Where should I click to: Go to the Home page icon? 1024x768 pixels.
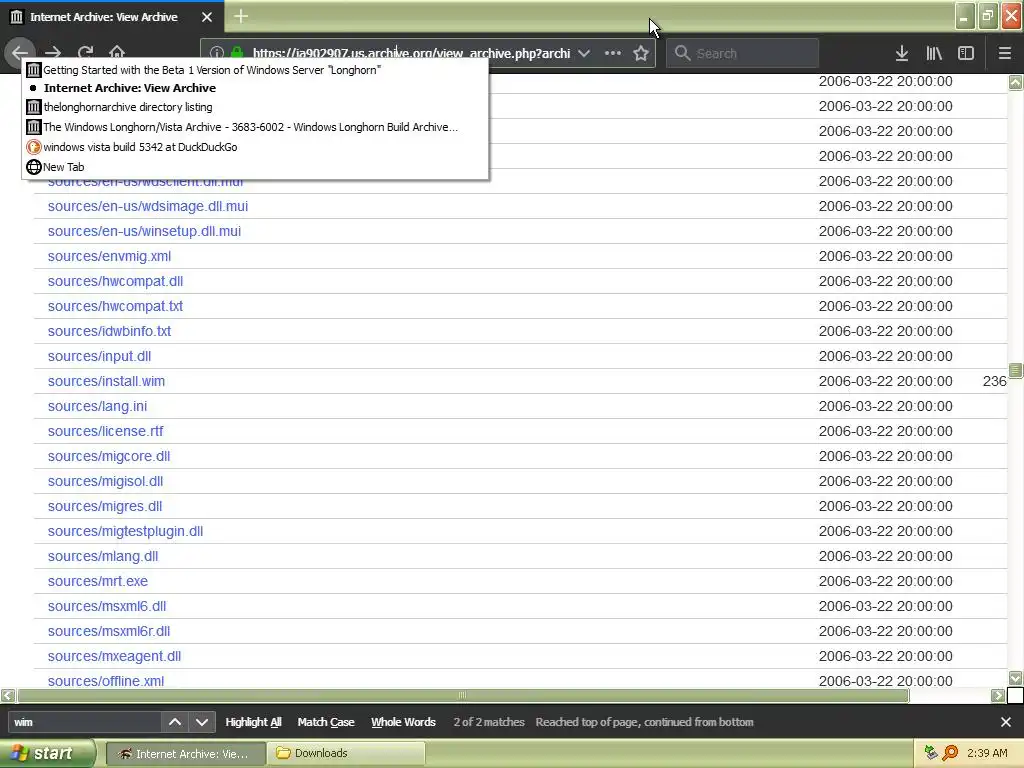coord(117,53)
